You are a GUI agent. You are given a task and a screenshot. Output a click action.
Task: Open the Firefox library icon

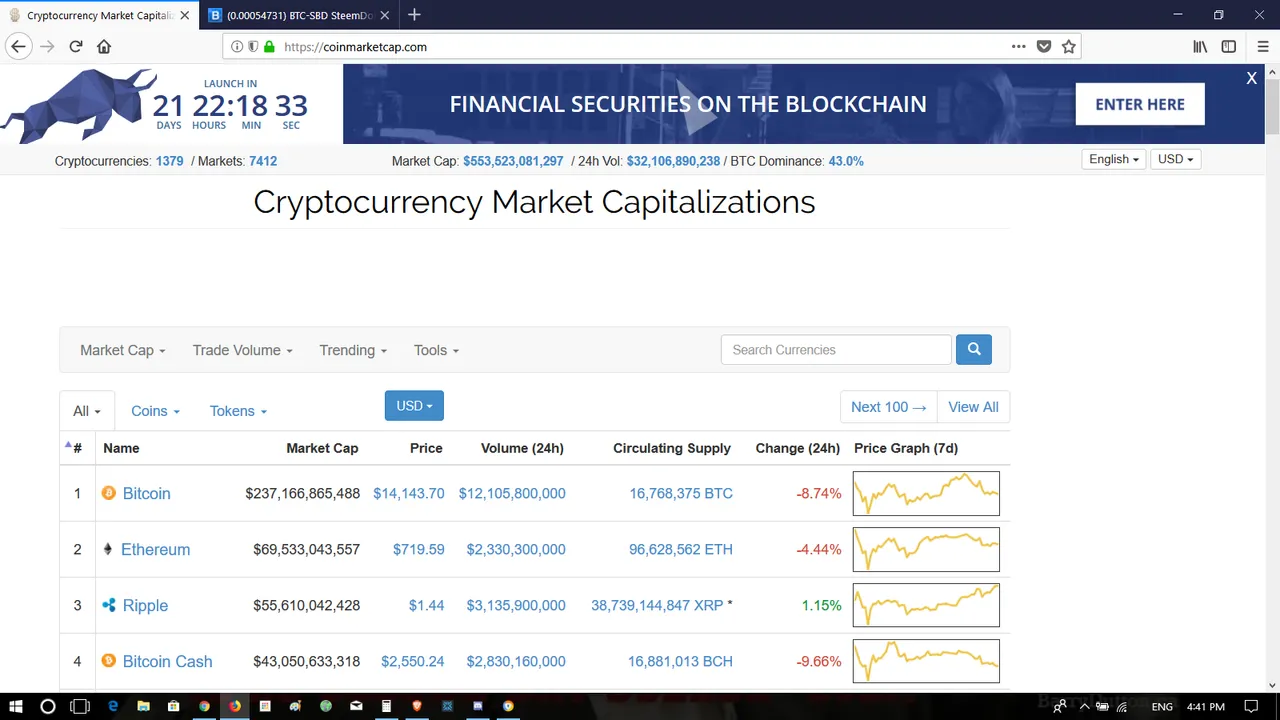point(1200,46)
